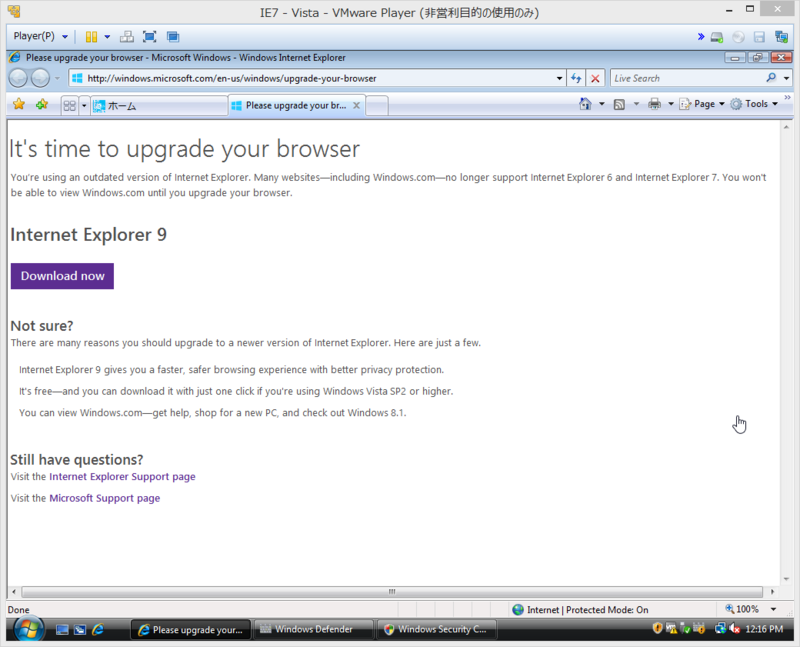Open the search provider options dropdown
Viewport: 800px width, 647px height.
(x=786, y=78)
